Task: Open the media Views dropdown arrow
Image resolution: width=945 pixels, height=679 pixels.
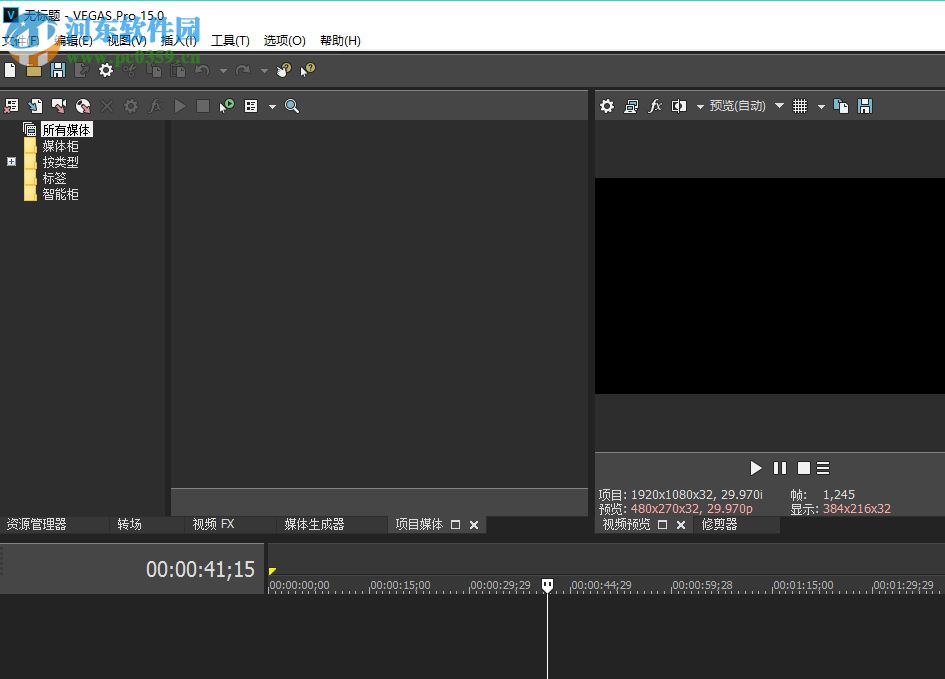Action: pyautogui.click(x=272, y=106)
